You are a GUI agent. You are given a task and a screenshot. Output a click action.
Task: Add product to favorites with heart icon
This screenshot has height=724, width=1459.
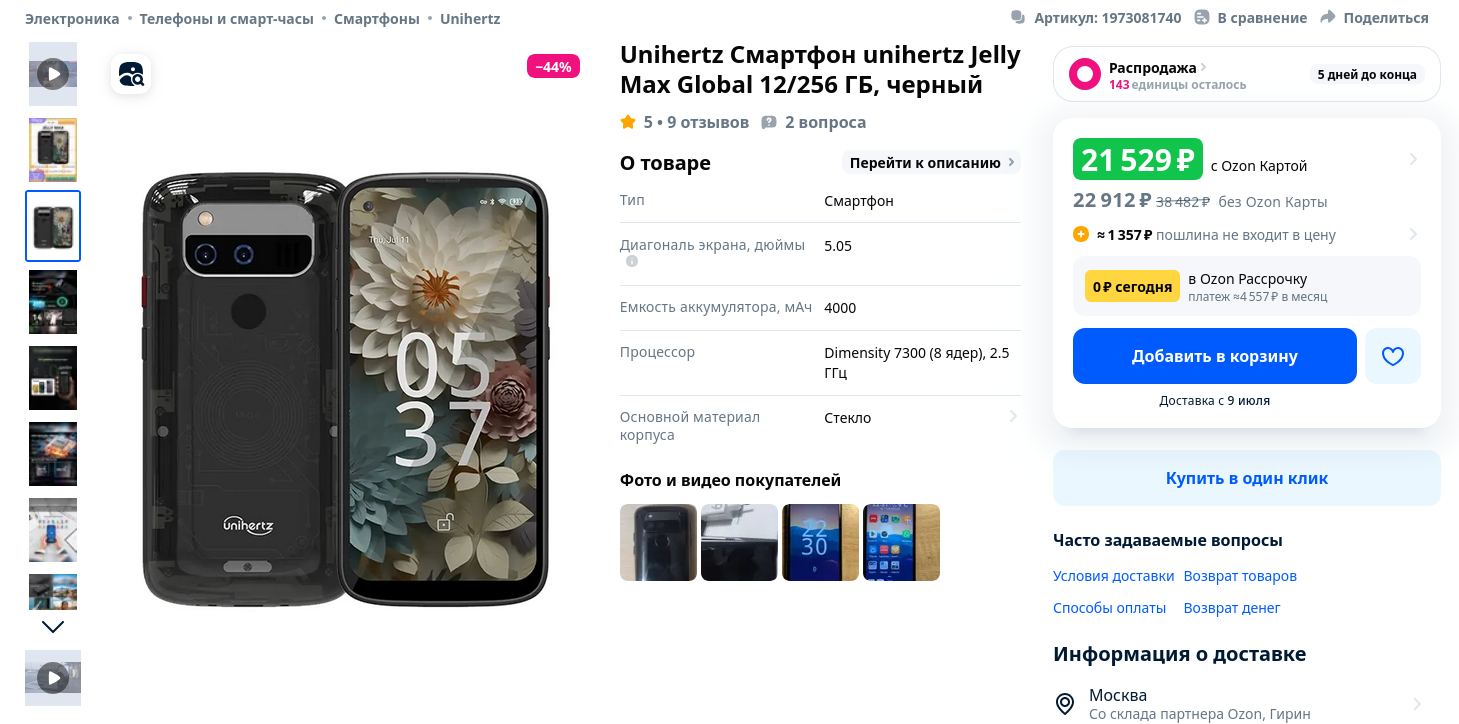[1393, 356]
